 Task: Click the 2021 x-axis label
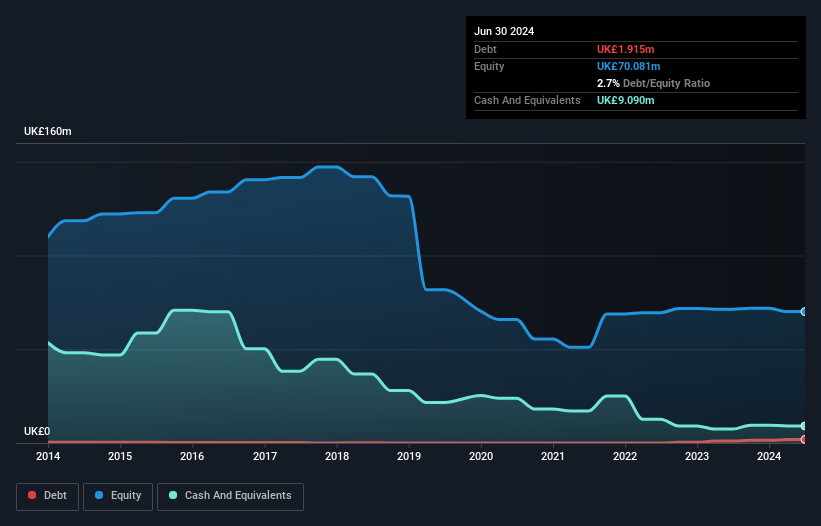tap(553, 456)
